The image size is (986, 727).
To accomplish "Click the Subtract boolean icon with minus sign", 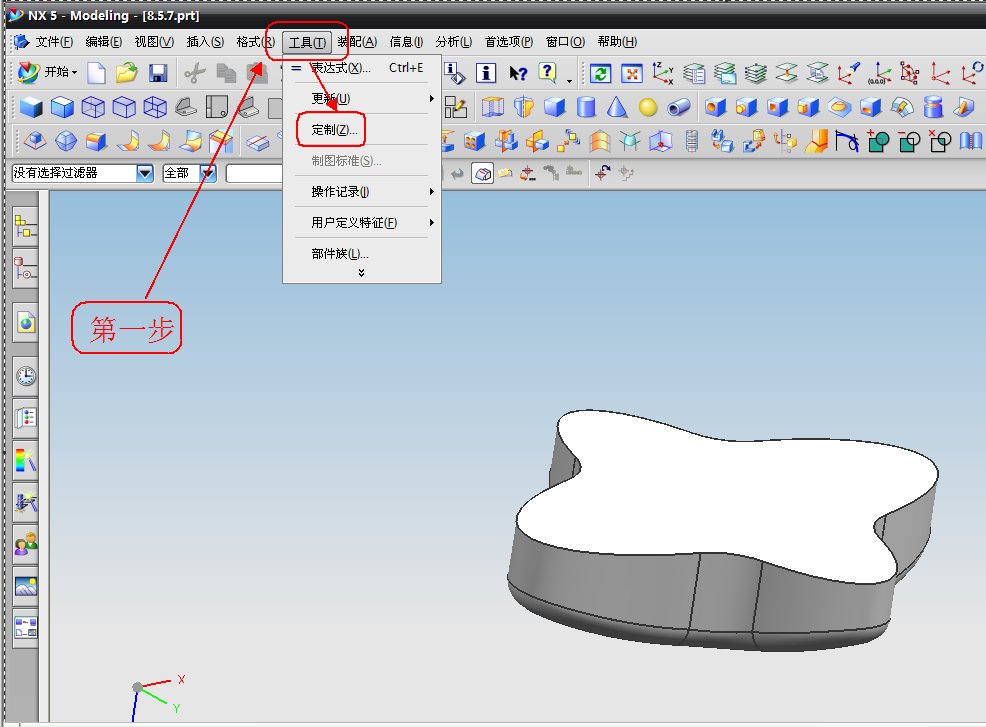I will [x=909, y=142].
